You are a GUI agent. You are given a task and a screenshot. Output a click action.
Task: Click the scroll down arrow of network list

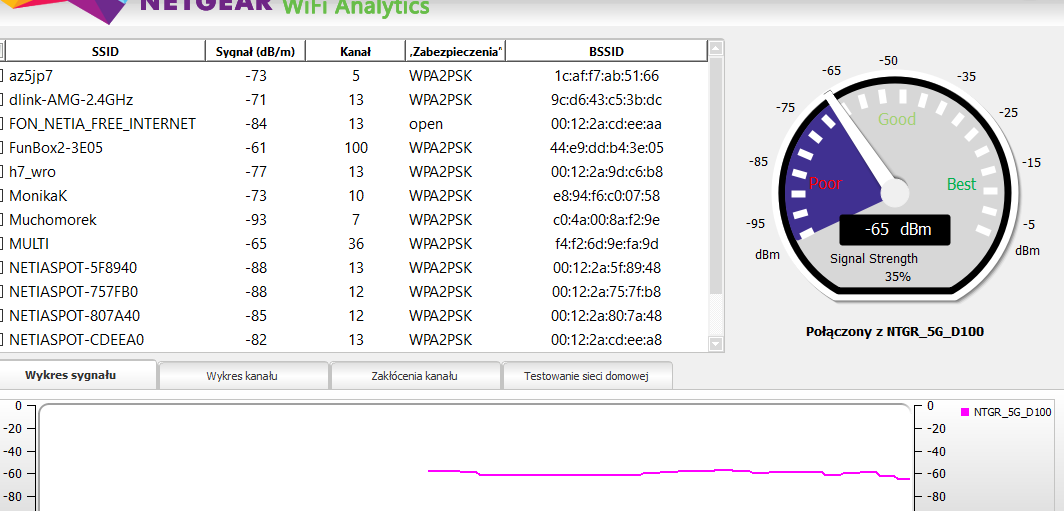715,343
